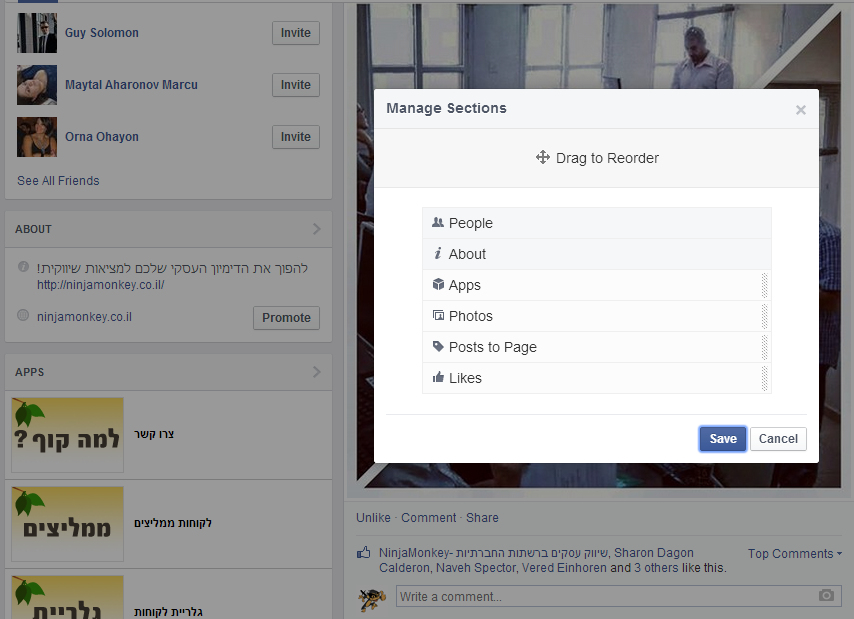This screenshot has width=854, height=619.
Task: Grab the drag handle on the Apps row
Action: (x=764, y=285)
